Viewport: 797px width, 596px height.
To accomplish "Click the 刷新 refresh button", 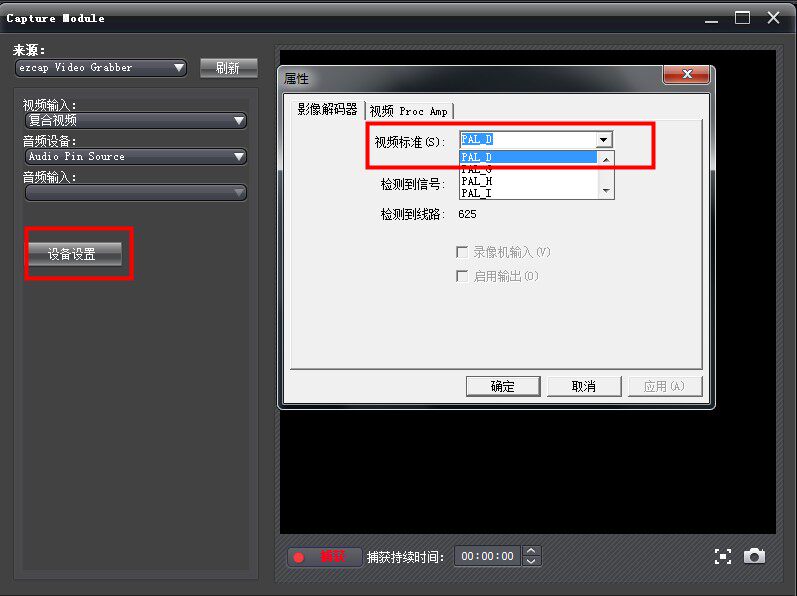I will coord(228,68).
